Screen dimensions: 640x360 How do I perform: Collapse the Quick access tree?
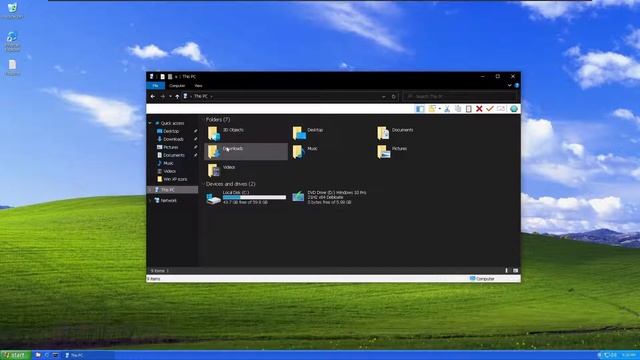coord(150,123)
